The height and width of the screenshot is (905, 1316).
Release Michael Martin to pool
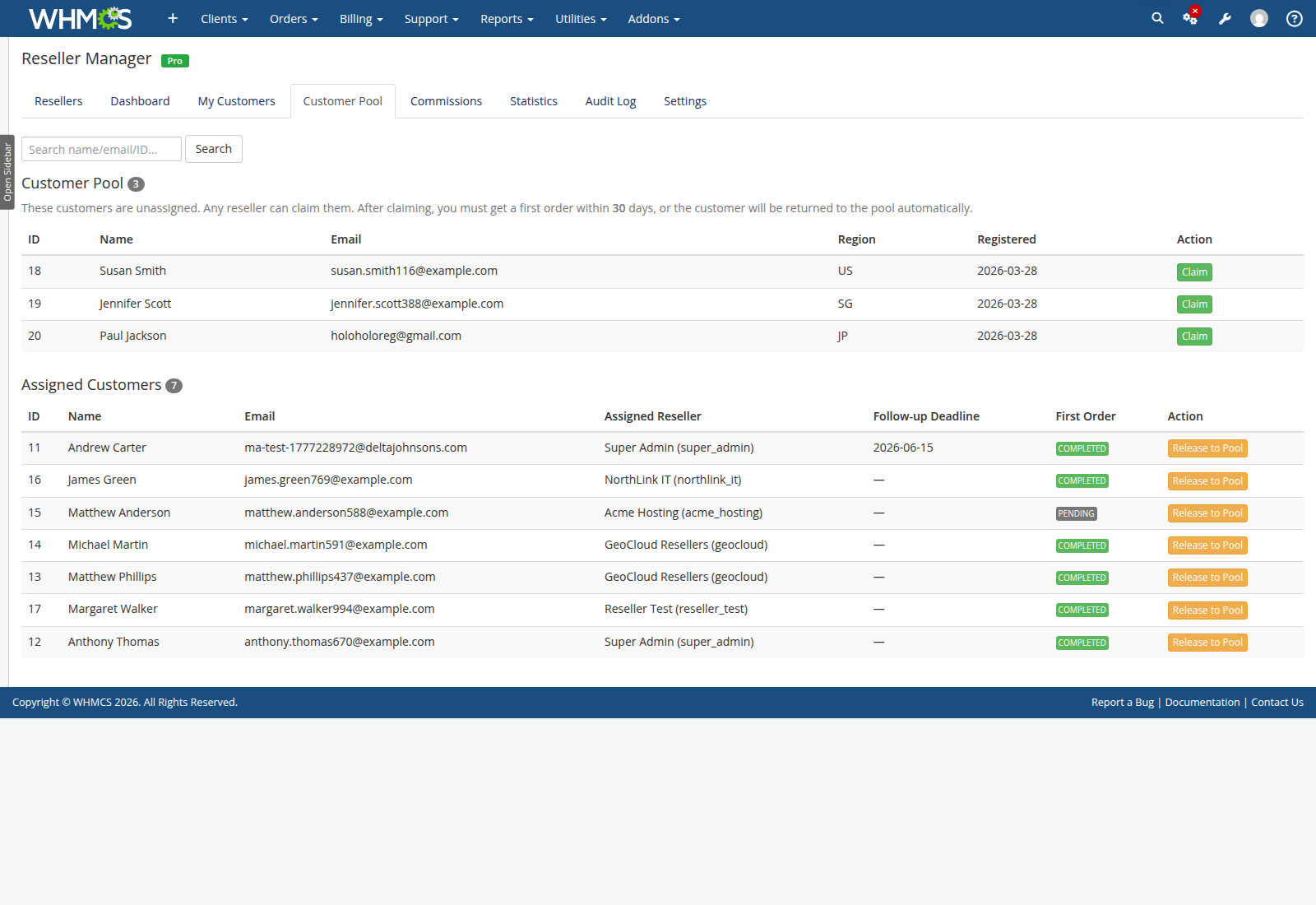pos(1207,545)
